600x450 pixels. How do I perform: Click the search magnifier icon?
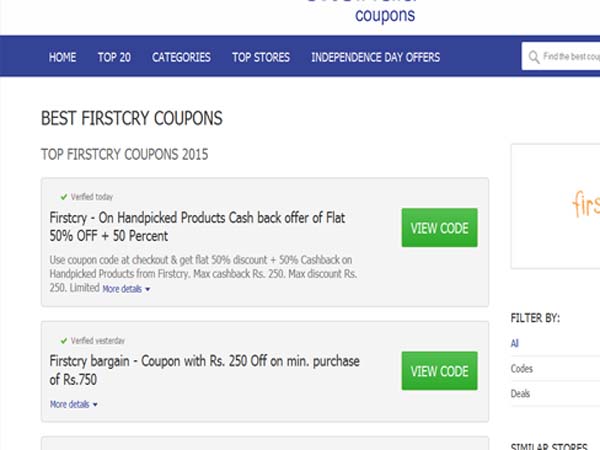(535, 57)
